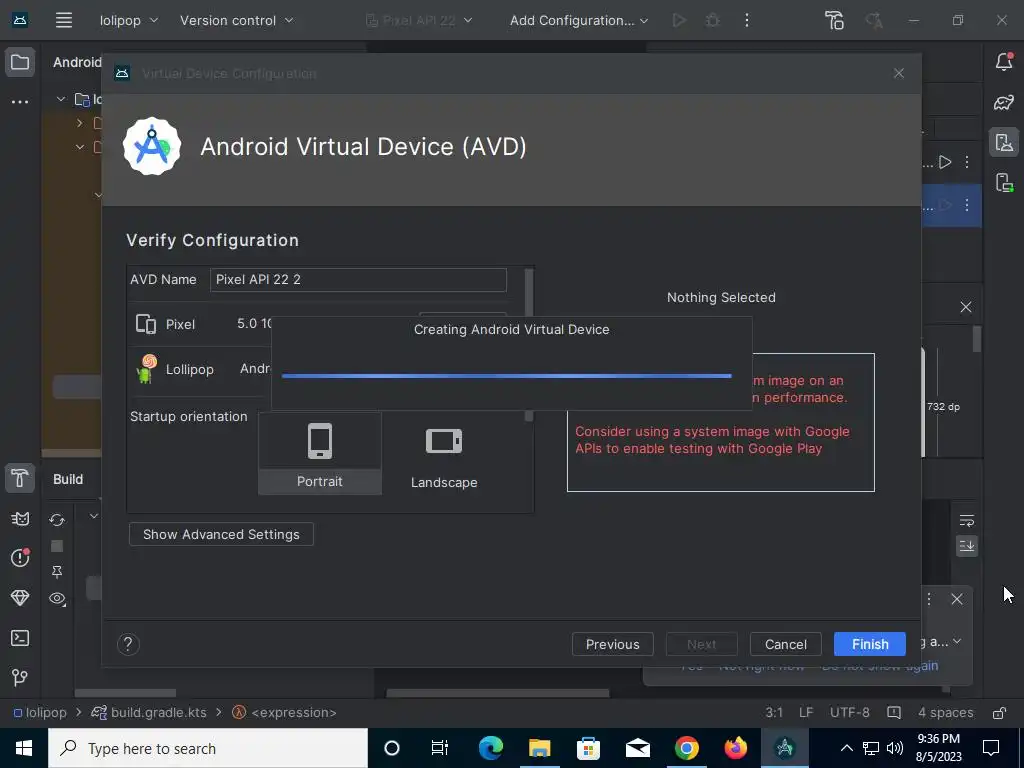Open the Version control dropdown
1024x768 pixels.
236,20
